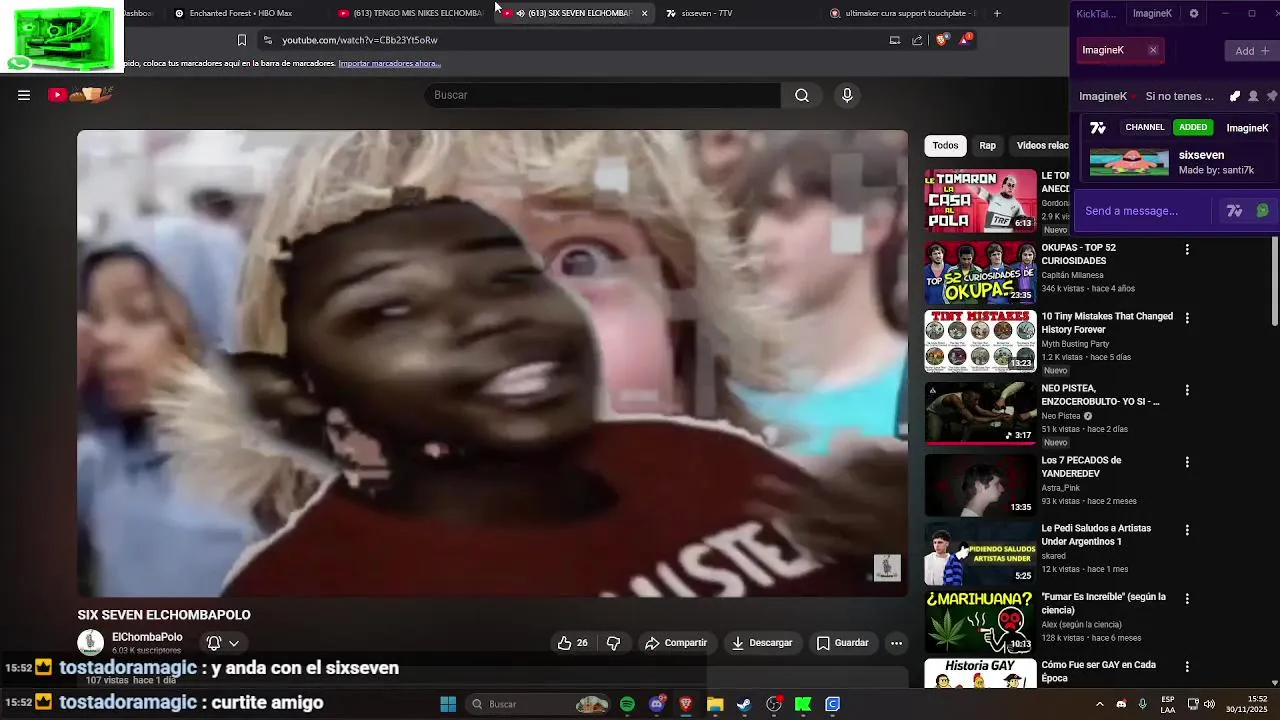
Task: Open KickTalk settings gear icon
Action: [1194, 14]
